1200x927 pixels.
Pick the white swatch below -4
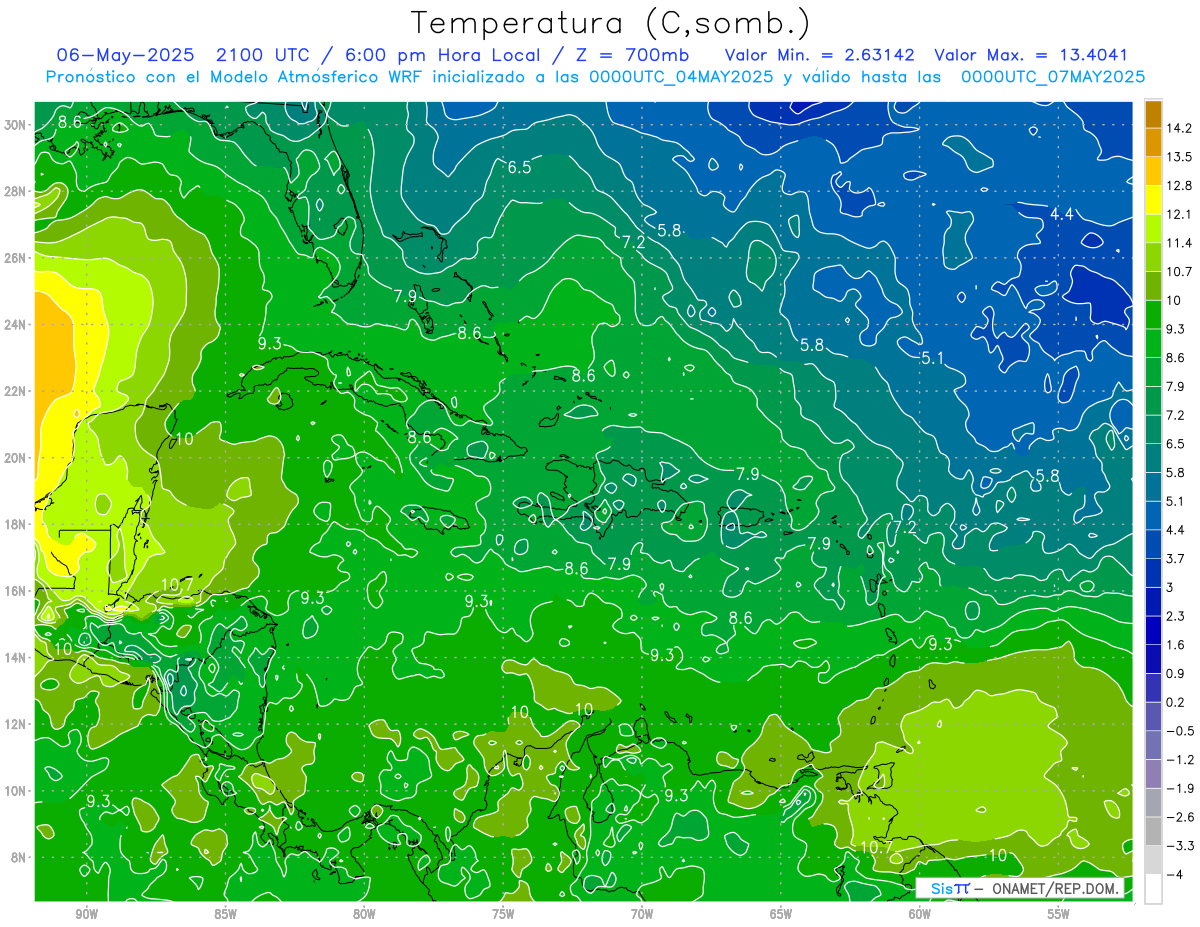(x=1153, y=889)
